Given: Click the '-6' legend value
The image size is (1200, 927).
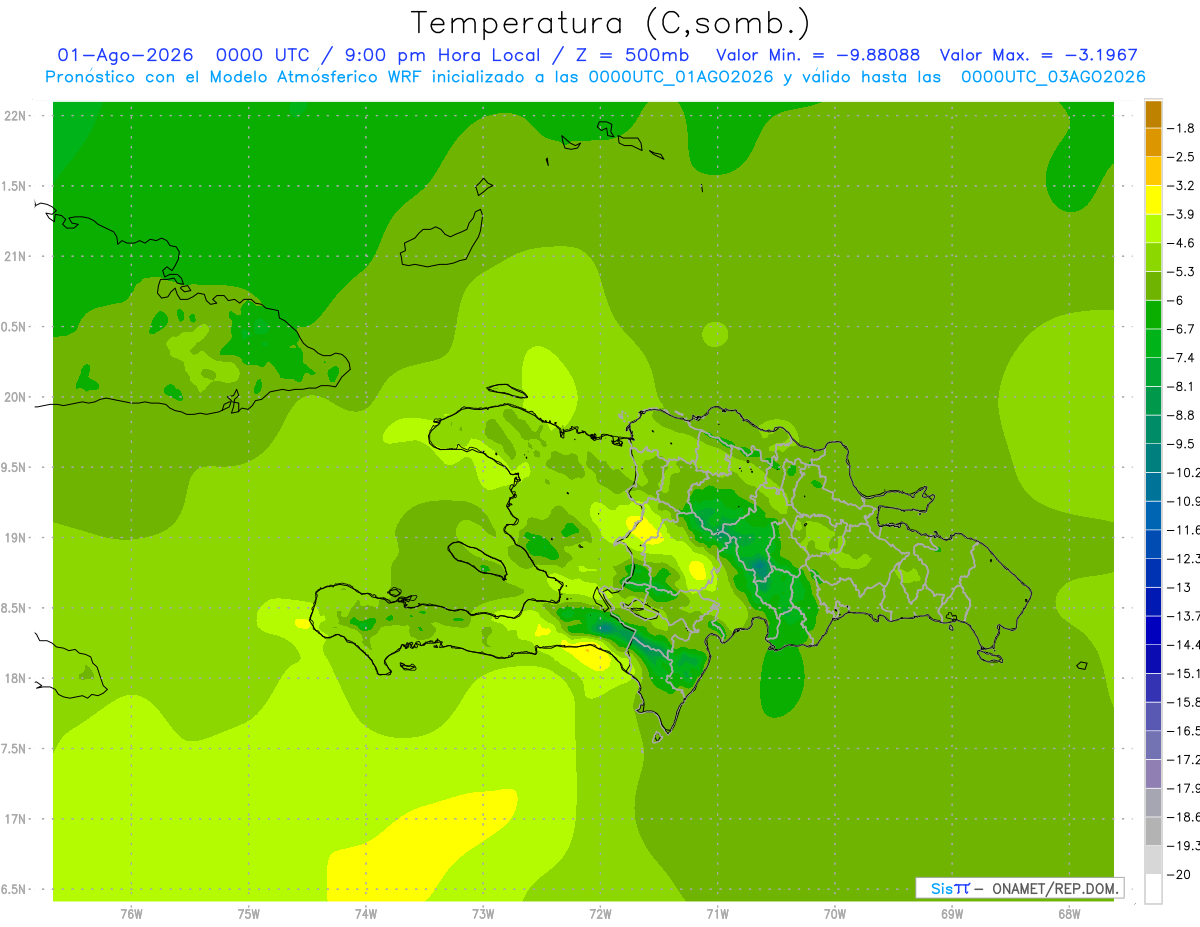Looking at the screenshot, I should coord(1176,300).
